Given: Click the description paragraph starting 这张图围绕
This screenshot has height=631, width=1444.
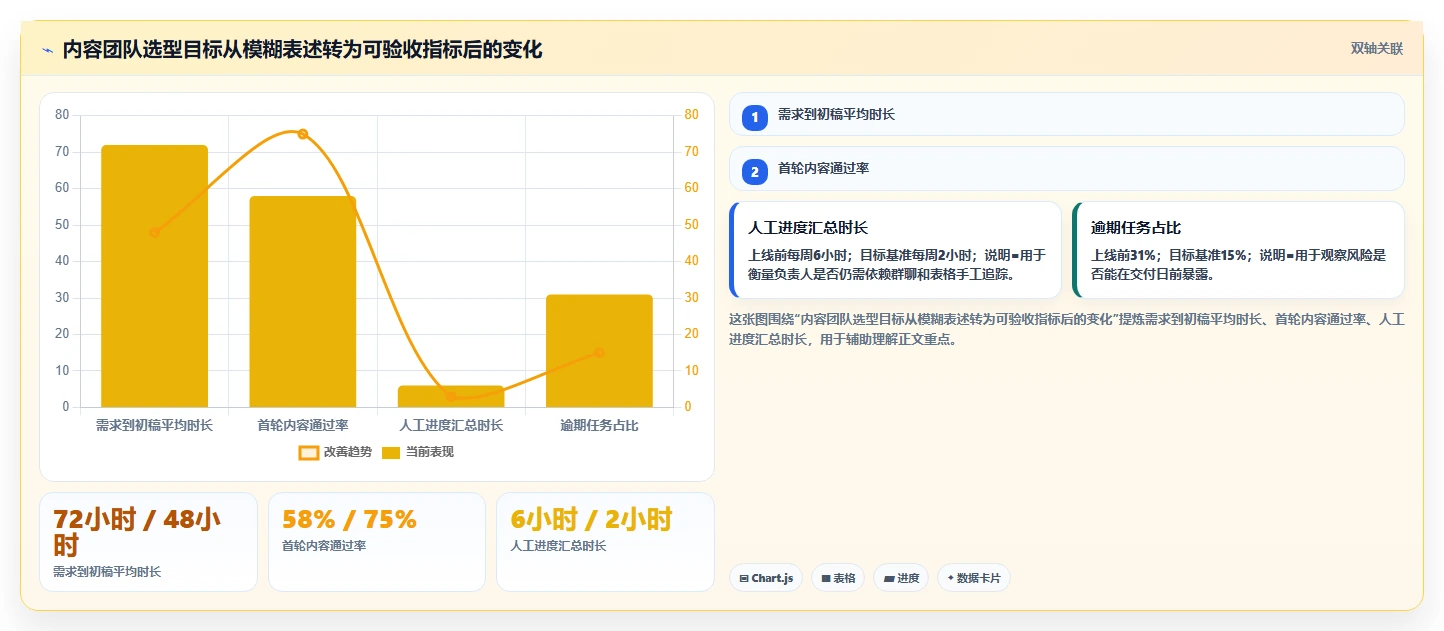Looking at the screenshot, I should click(1067, 329).
